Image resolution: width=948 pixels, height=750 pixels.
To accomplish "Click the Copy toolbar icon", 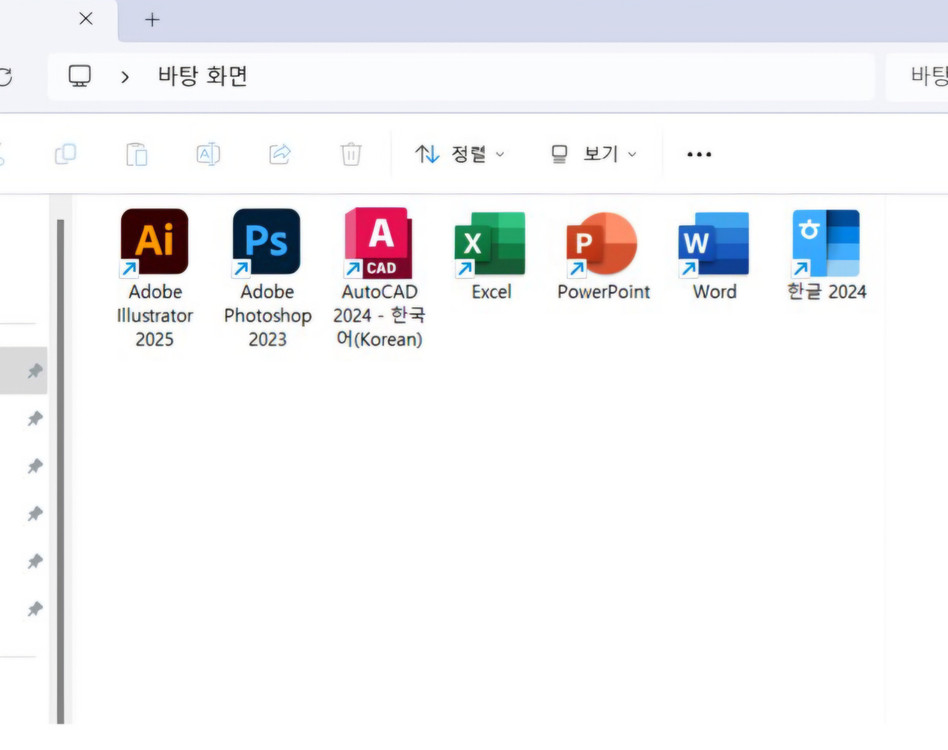I will (65, 154).
